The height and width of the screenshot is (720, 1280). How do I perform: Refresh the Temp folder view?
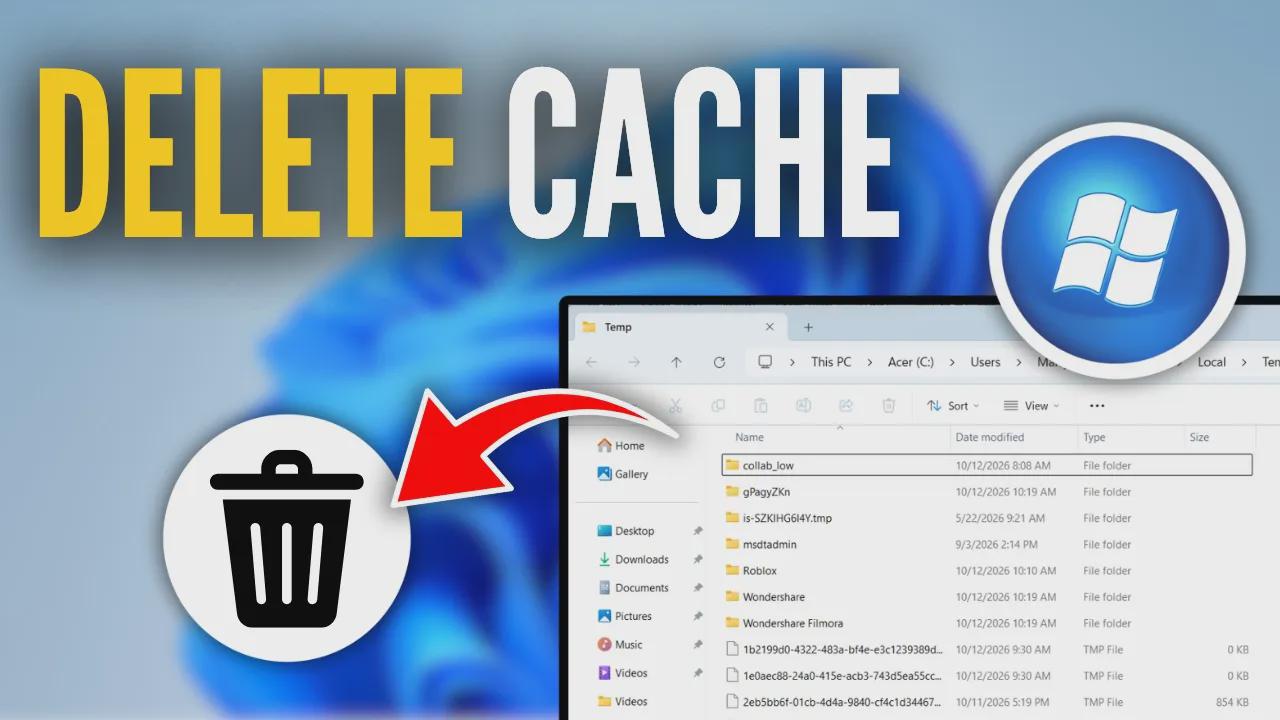tap(719, 362)
